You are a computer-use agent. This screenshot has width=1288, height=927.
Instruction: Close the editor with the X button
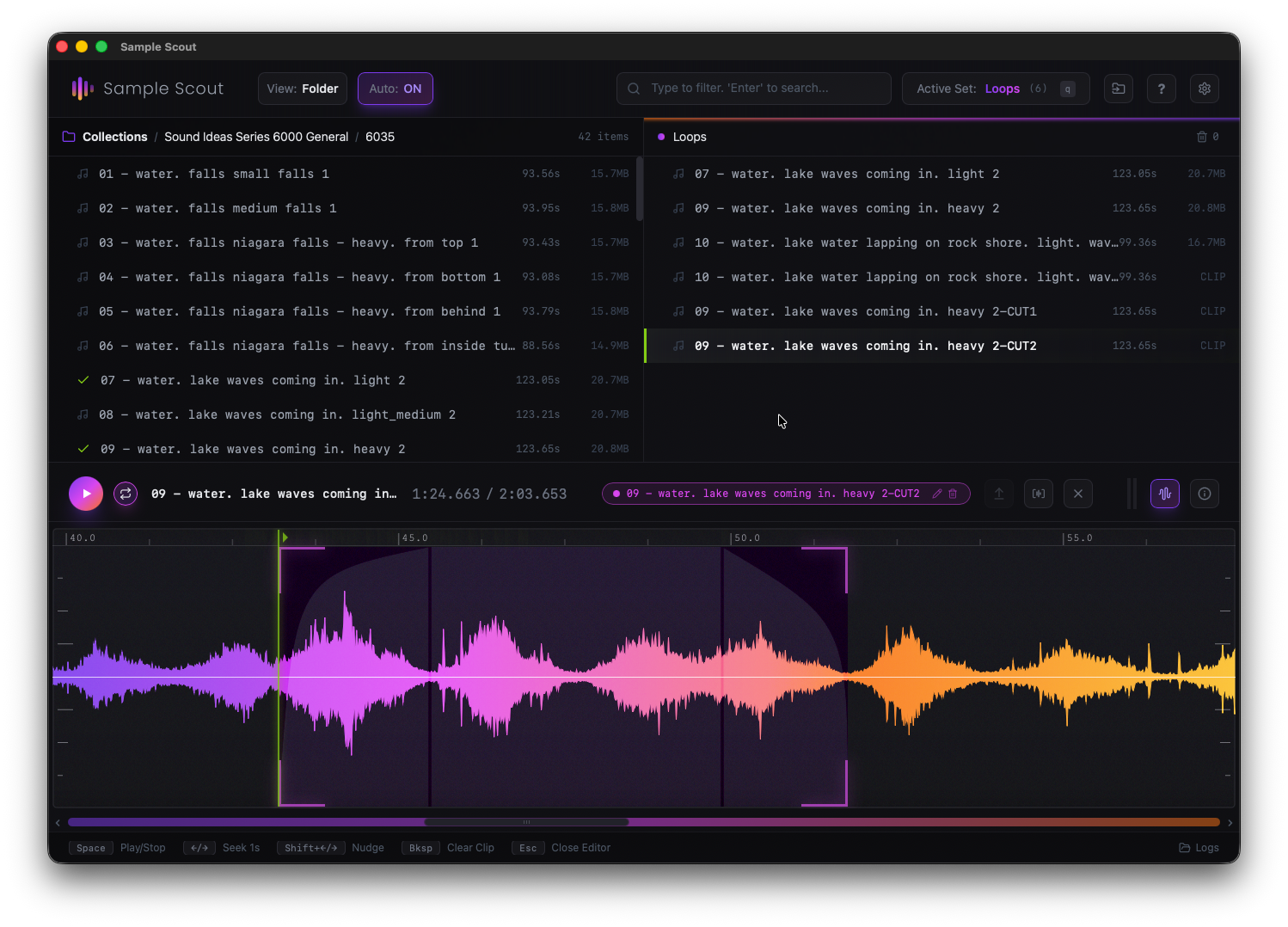click(1078, 494)
